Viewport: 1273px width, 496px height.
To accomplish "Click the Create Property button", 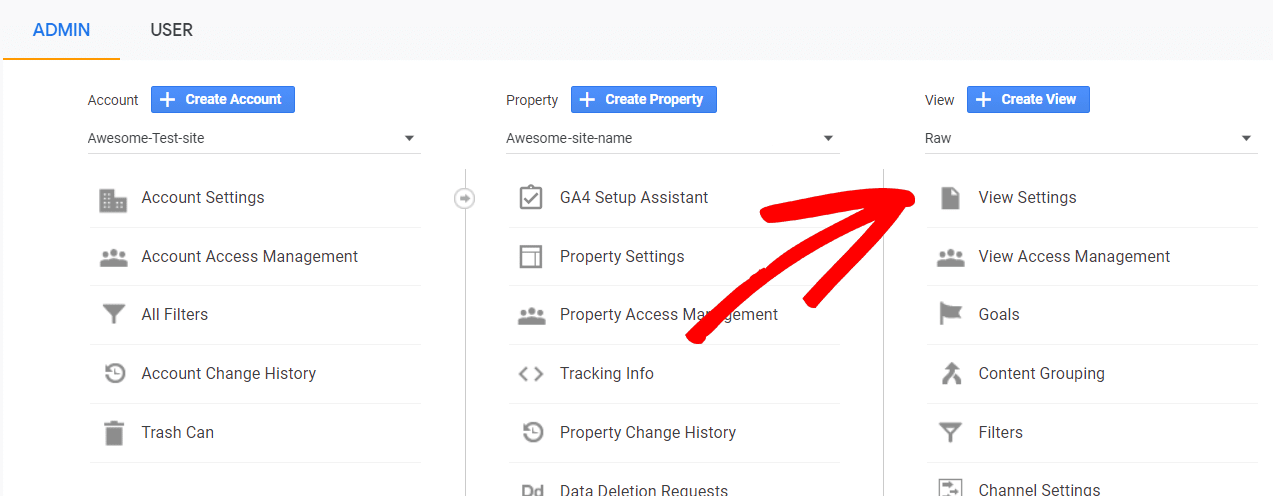I will 644,99.
